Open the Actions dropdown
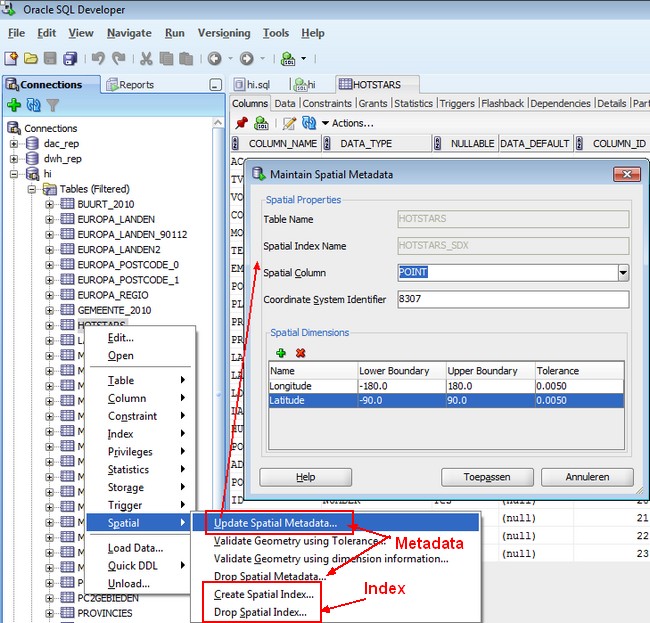 click(347, 123)
